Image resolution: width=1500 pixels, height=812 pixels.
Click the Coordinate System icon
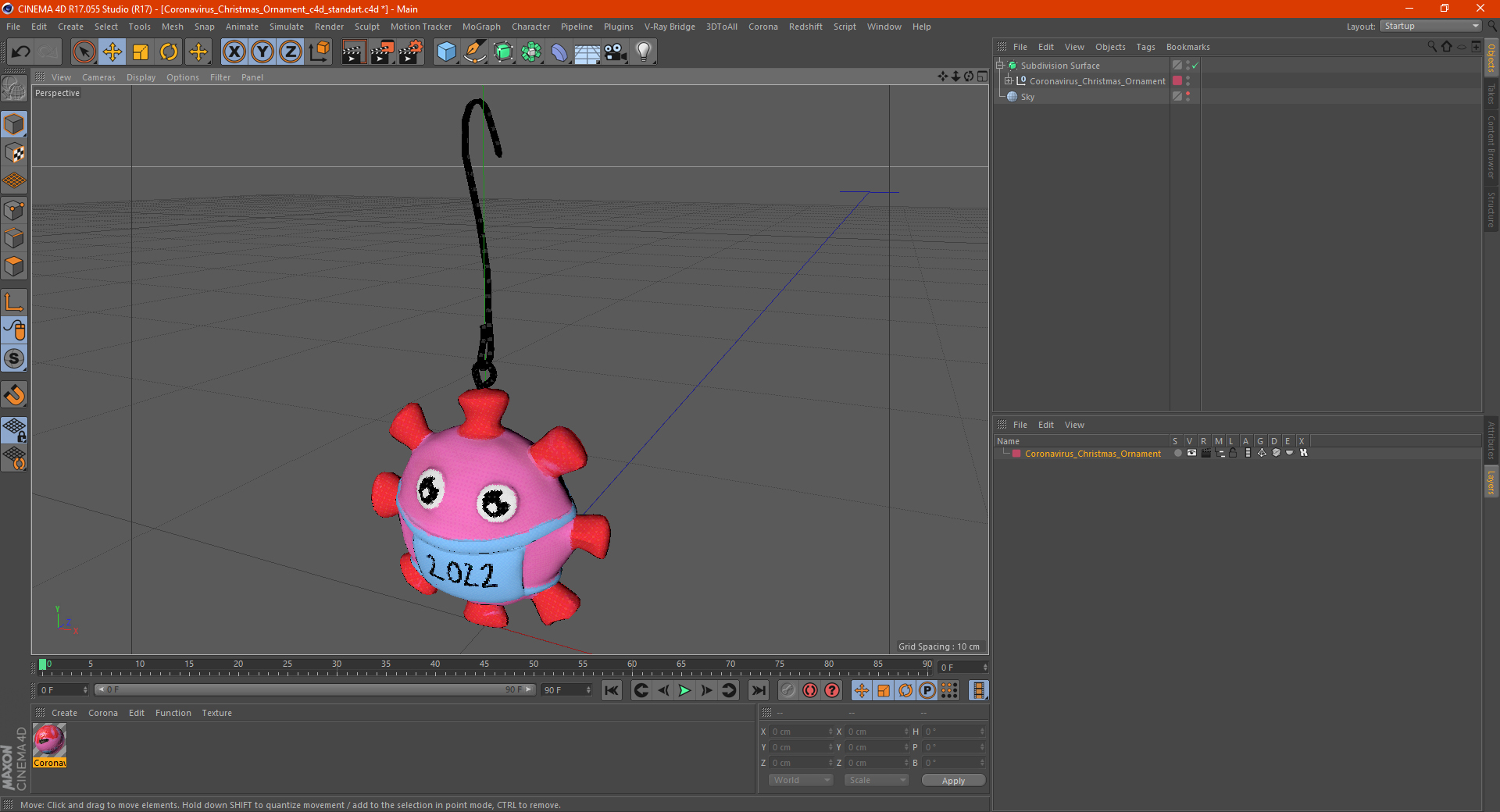click(x=319, y=52)
